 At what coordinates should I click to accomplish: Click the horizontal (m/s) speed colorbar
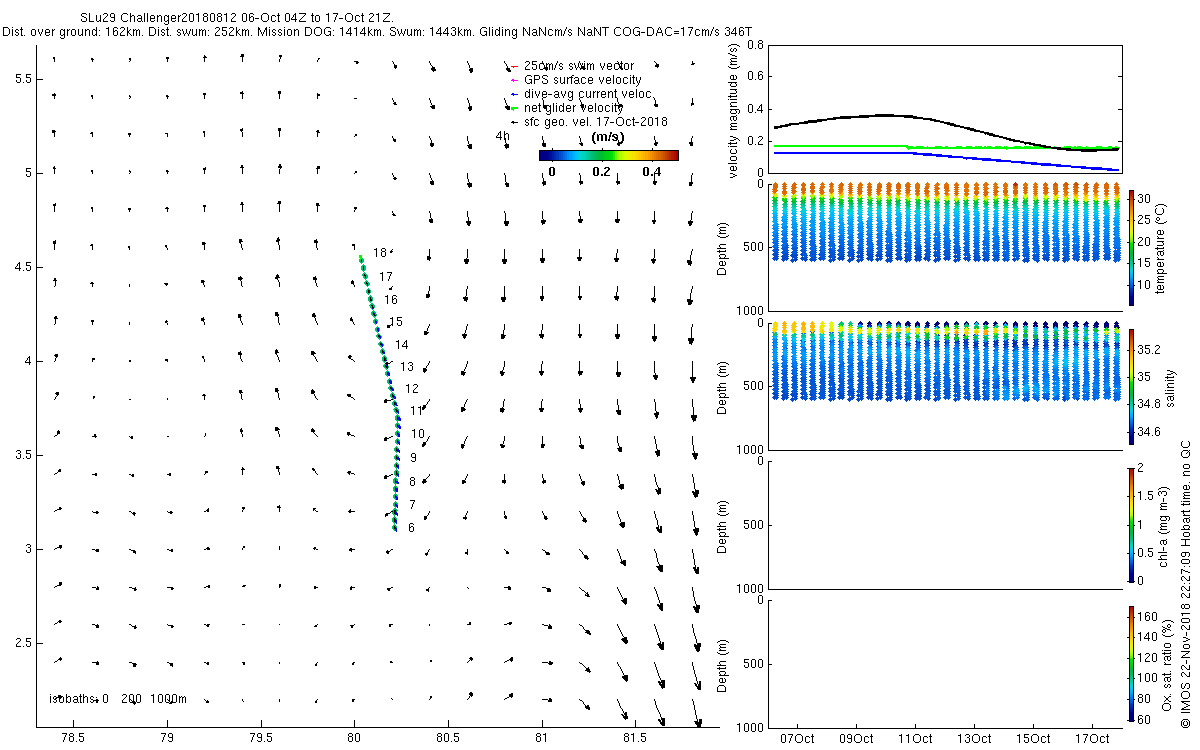pyautogui.click(x=608, y=155)
